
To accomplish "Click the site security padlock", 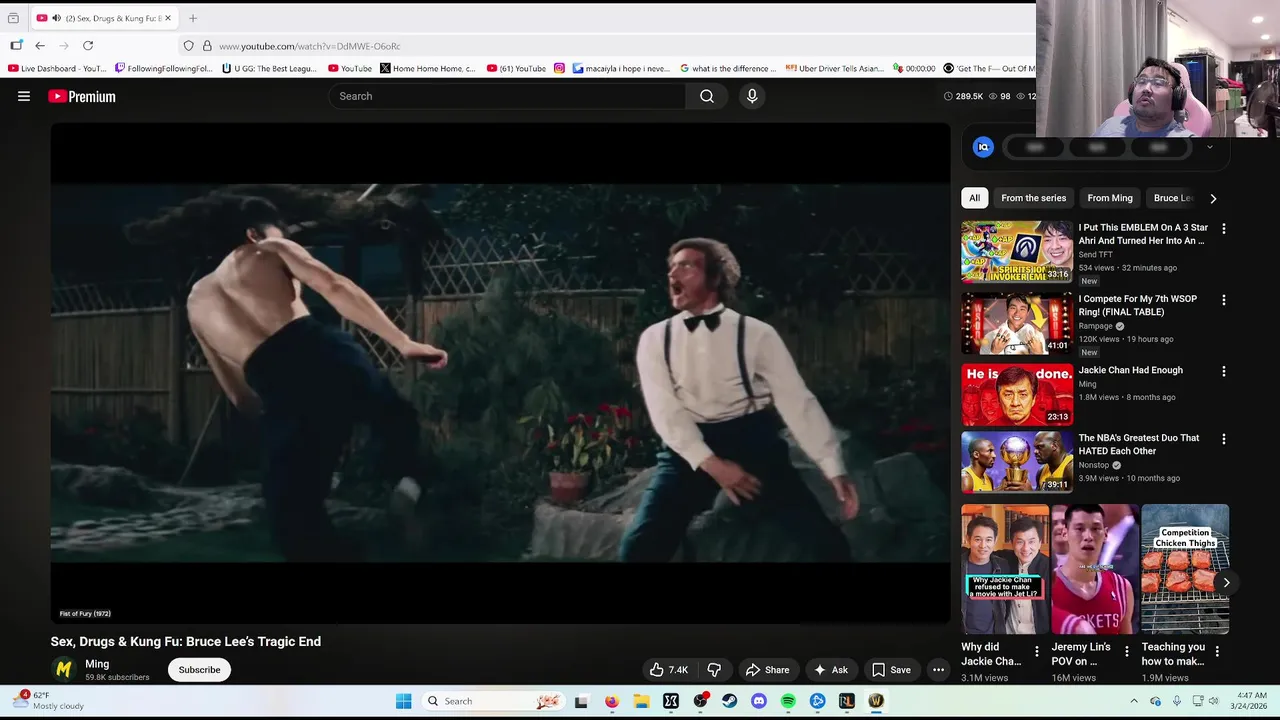I will (x=207, y=46).
